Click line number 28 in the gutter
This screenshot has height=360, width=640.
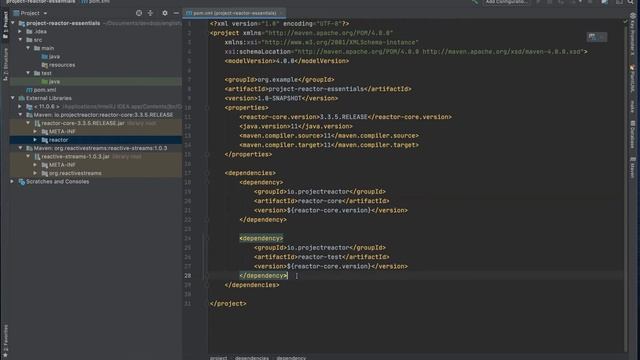187,276
